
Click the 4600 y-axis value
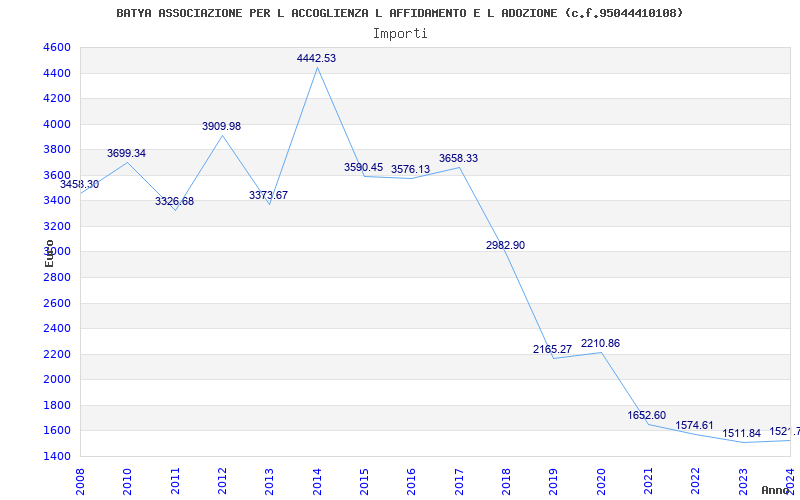point(57,47)
